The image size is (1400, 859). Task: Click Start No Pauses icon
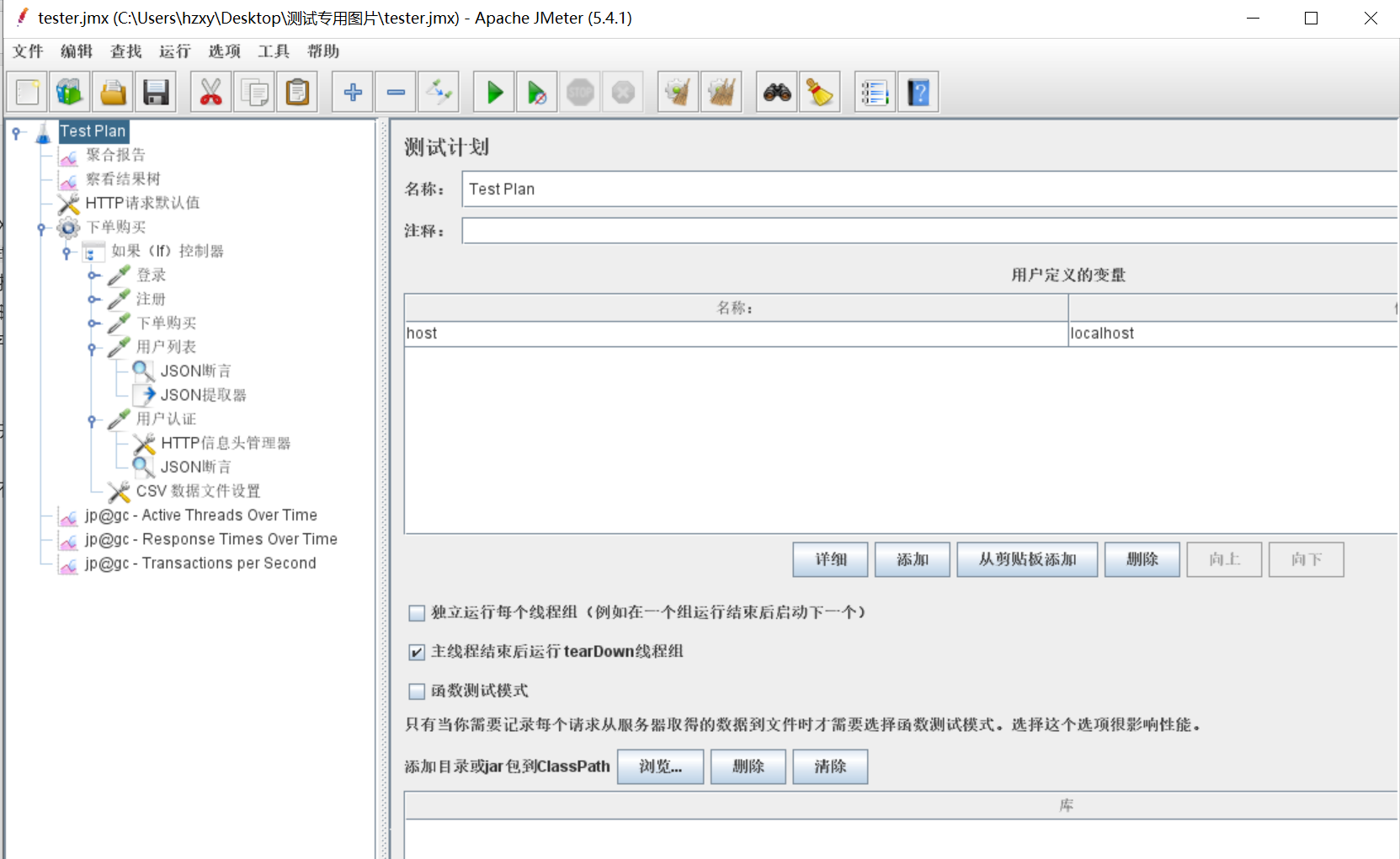pos(537,92)
